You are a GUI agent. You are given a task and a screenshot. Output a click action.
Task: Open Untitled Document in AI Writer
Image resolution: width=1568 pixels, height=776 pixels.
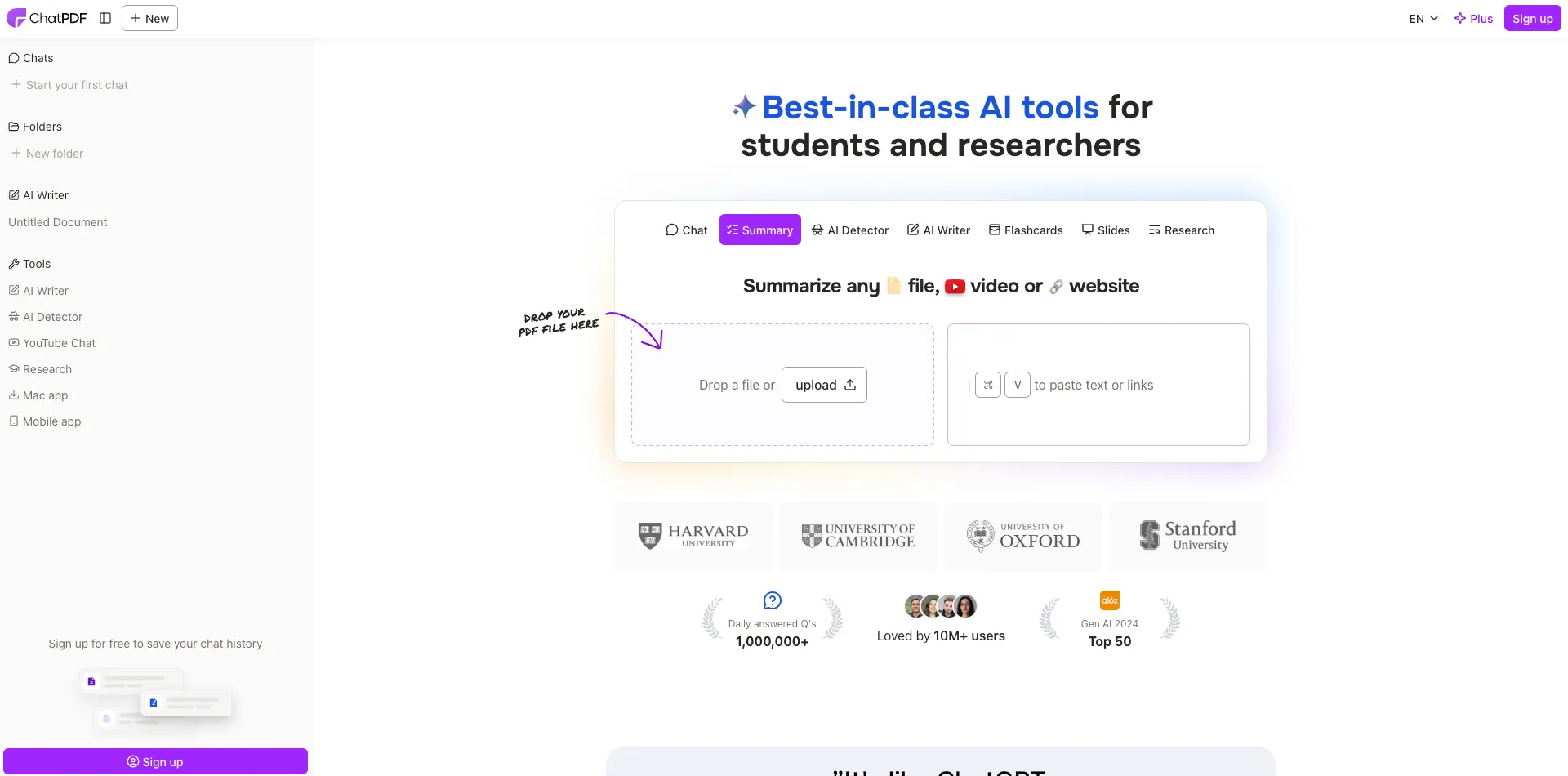58,221
